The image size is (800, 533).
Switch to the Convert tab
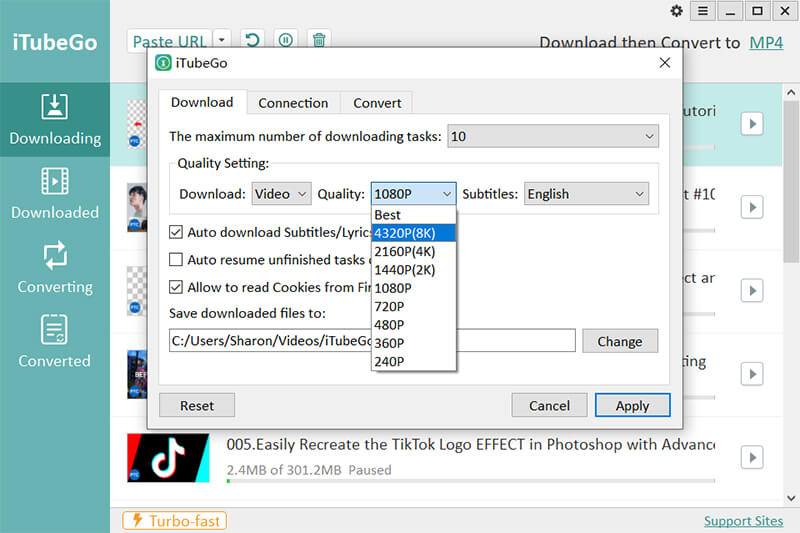[377, 103]
